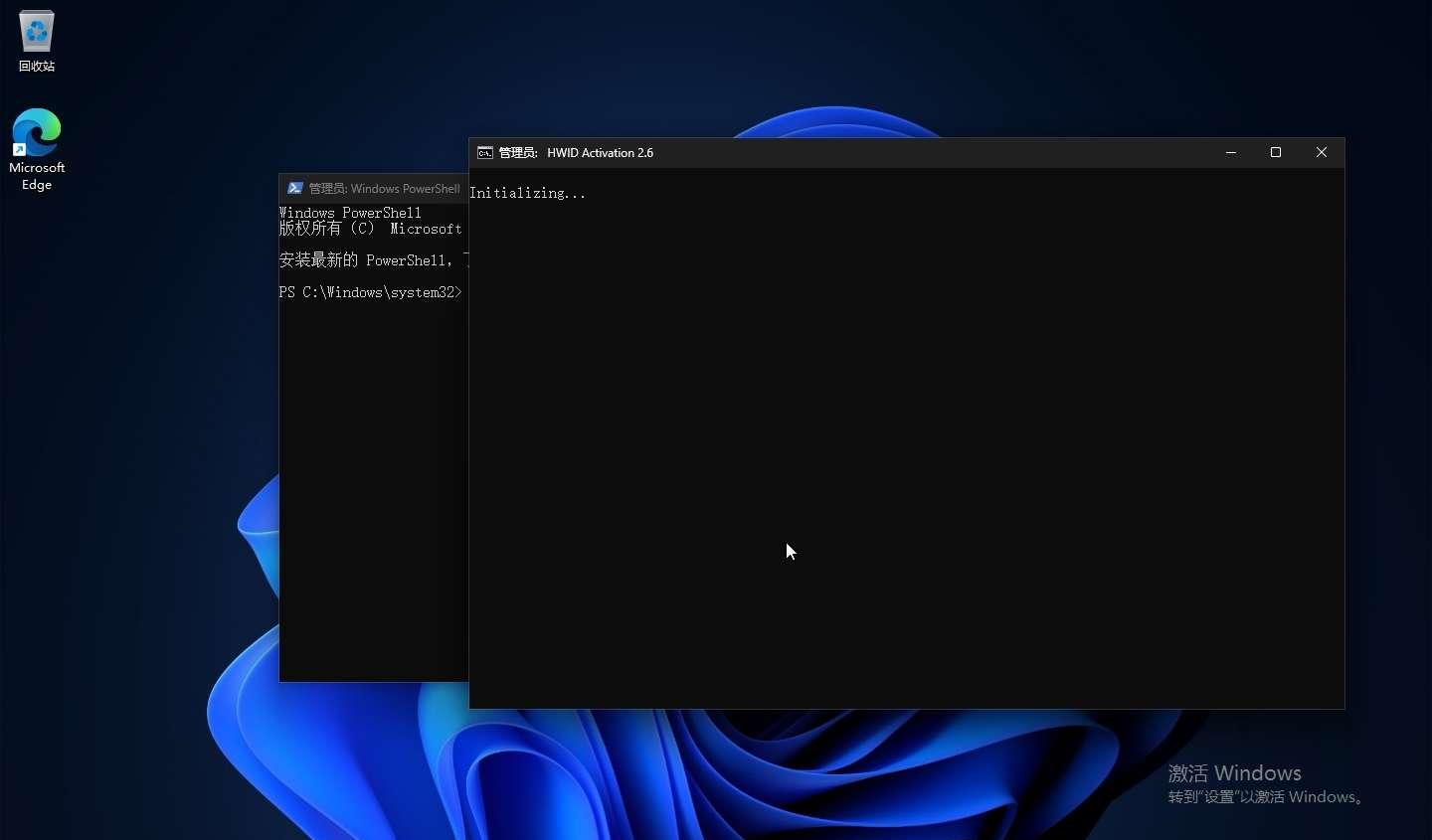Click the 'Initializing...' text in the console

[x=528, y=194]
